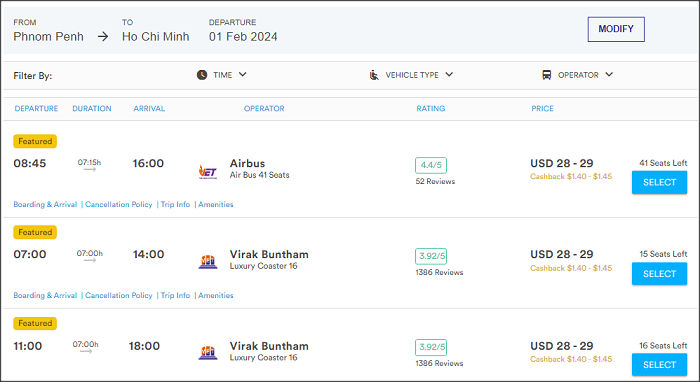Expand the TIME filter dropdown

pyautogui.click(x=242, y=75)
